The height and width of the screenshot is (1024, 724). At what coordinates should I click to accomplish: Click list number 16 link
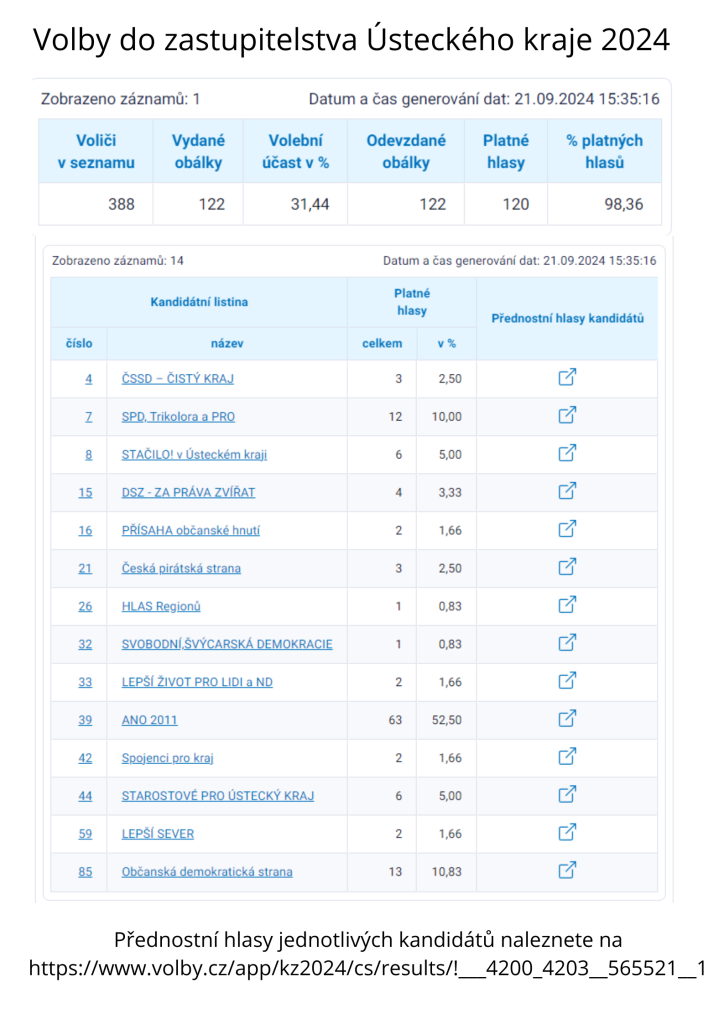(x=86, y=530)
